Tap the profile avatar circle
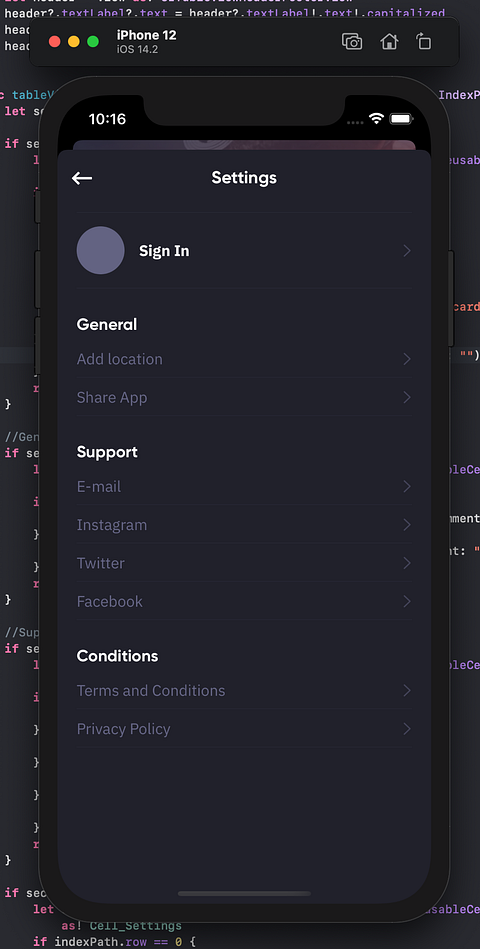Image resolution: width=480 pixels, height=949 pixels. pos(100,251)
